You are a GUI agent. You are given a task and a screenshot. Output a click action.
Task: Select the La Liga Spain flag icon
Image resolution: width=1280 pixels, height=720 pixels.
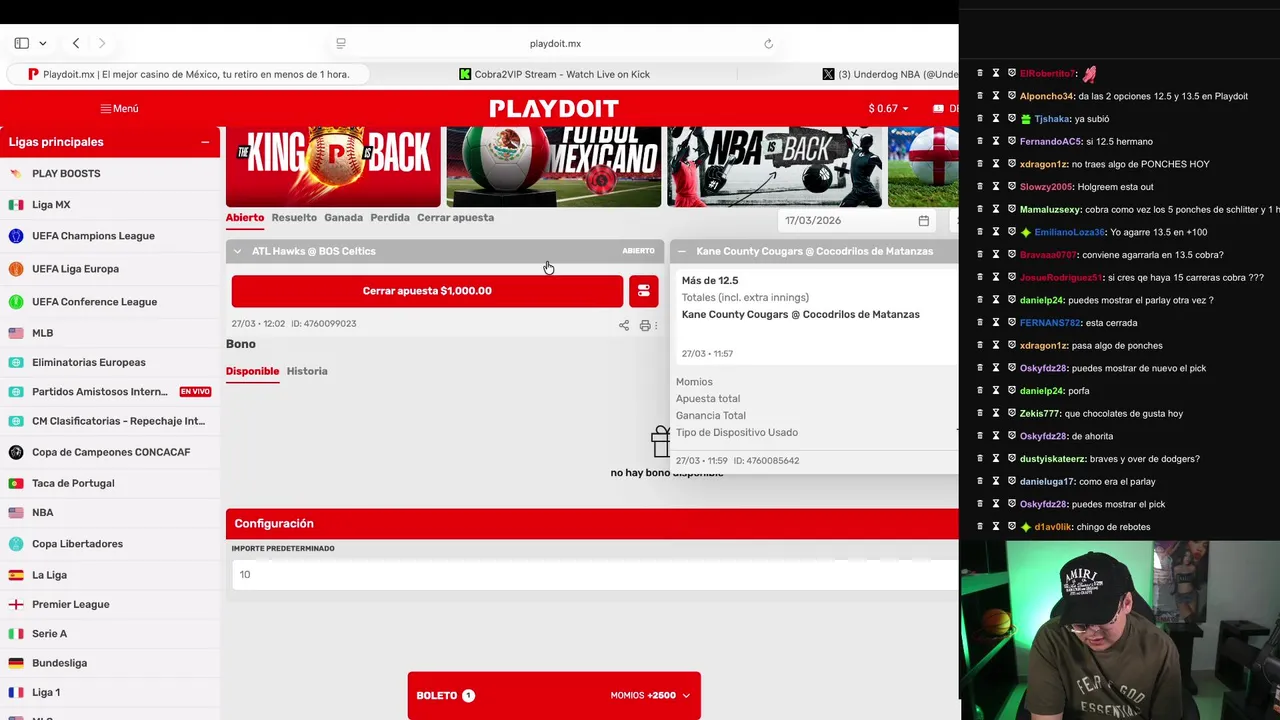[16, 575]
